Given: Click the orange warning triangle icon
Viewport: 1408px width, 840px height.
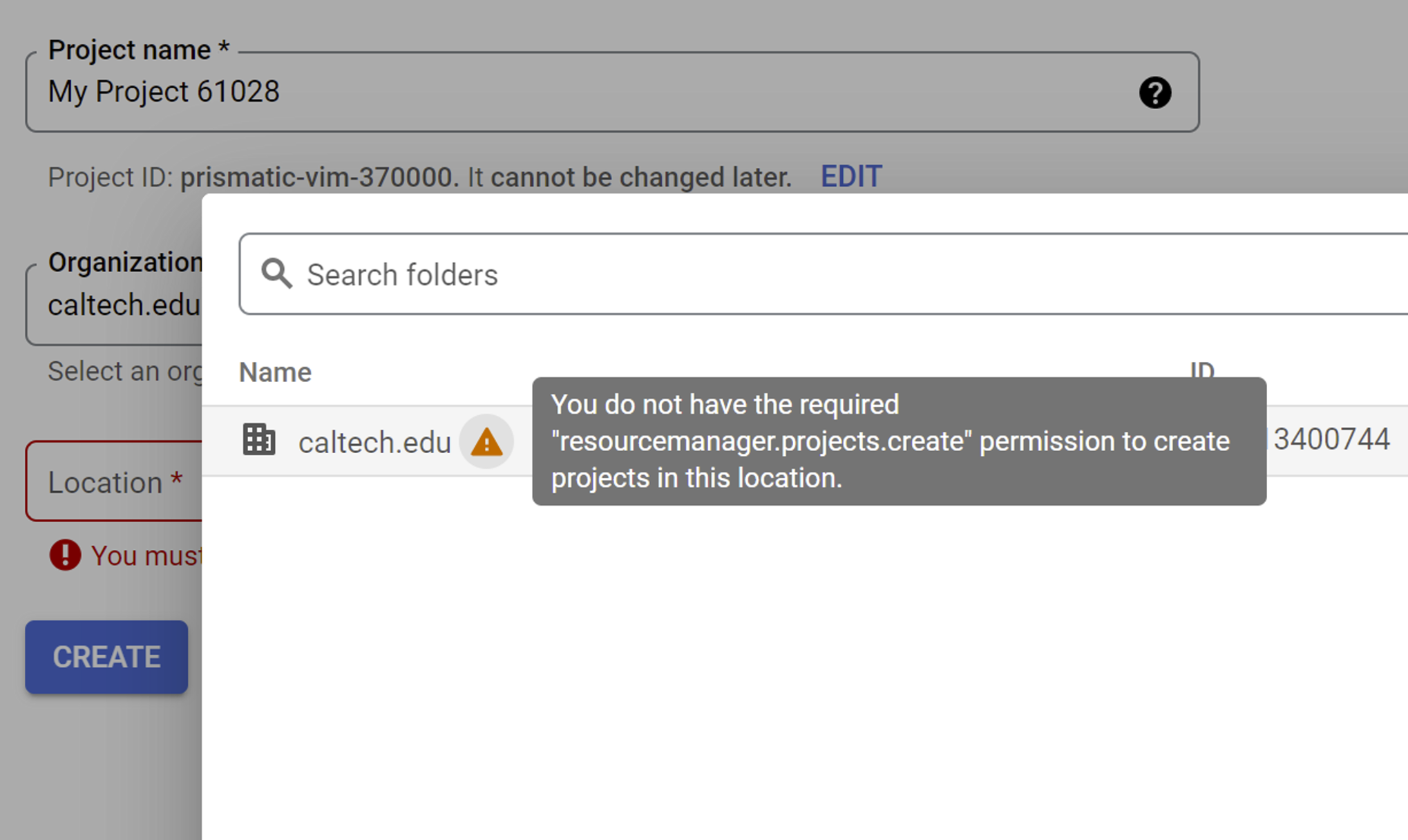Looking at the screenshot, I should (486, 442).
